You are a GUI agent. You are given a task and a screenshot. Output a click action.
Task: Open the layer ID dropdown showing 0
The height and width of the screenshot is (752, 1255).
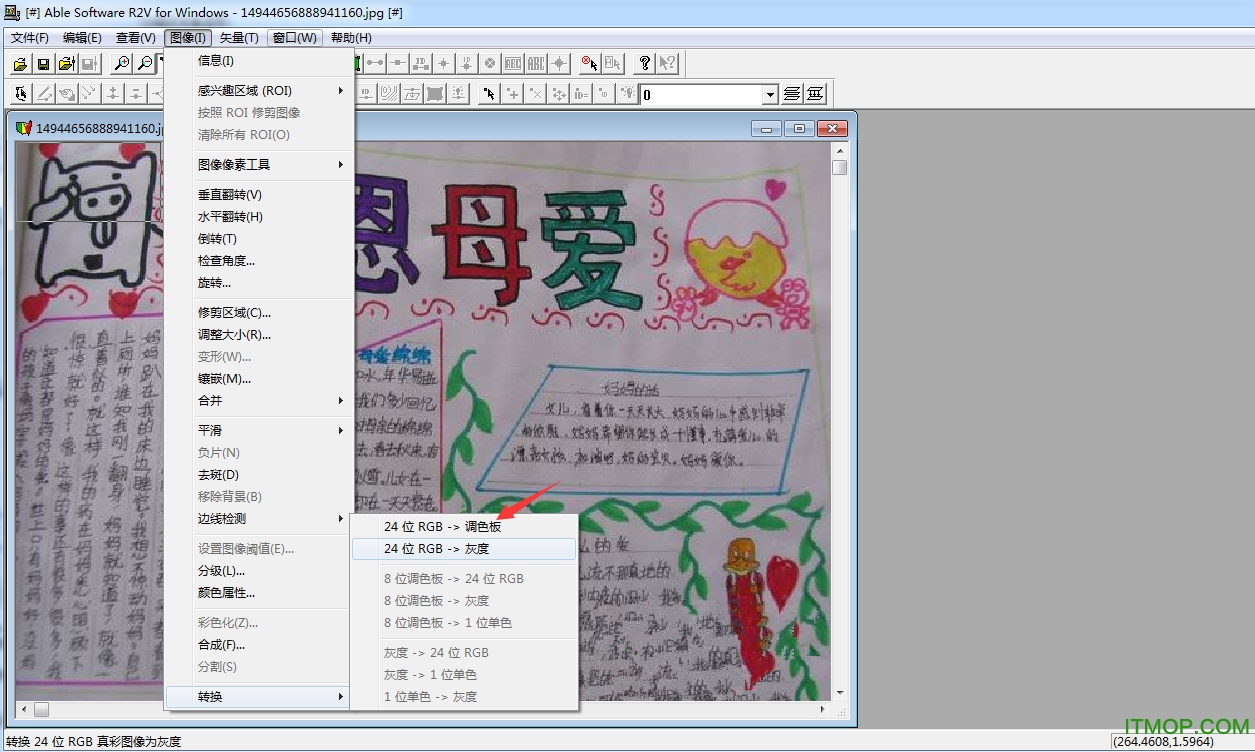(x=770, y=95)
